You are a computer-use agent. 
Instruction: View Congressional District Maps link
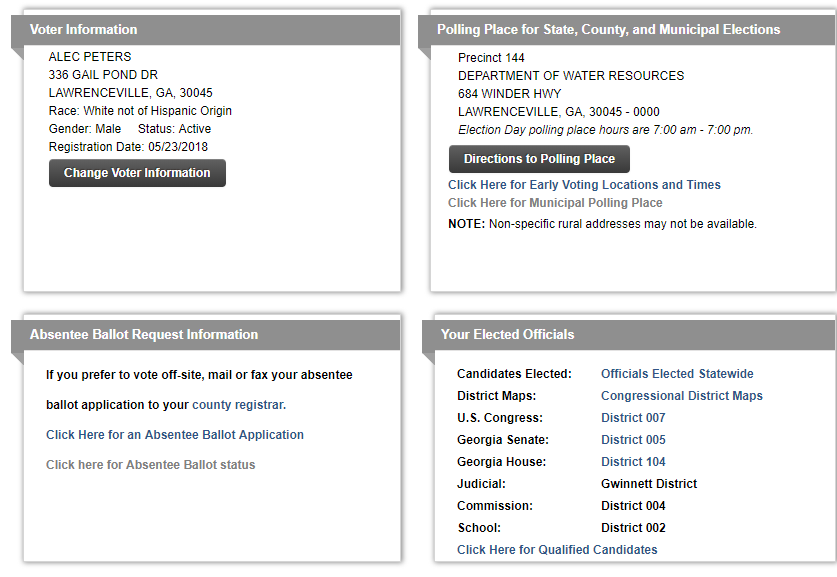click(x=682, y=396)
